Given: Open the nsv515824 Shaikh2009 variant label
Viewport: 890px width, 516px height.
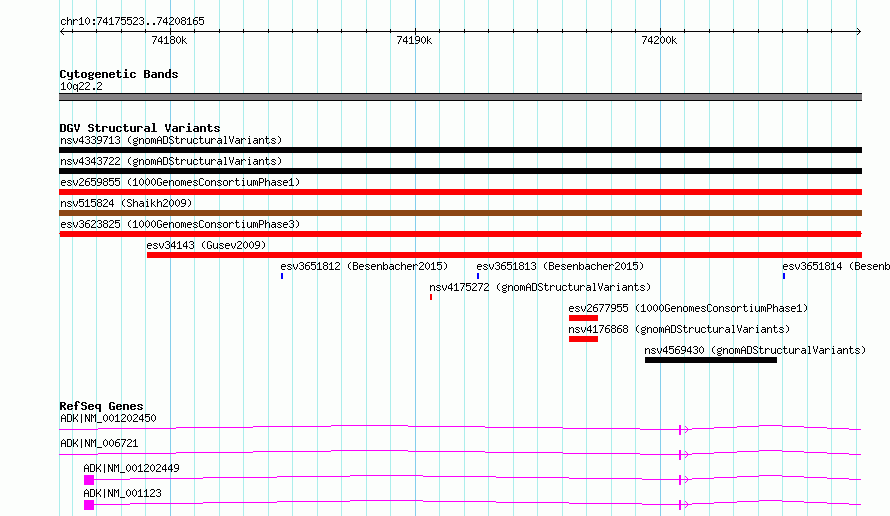Looking at the screenshot, I should [x=126, y=203].
